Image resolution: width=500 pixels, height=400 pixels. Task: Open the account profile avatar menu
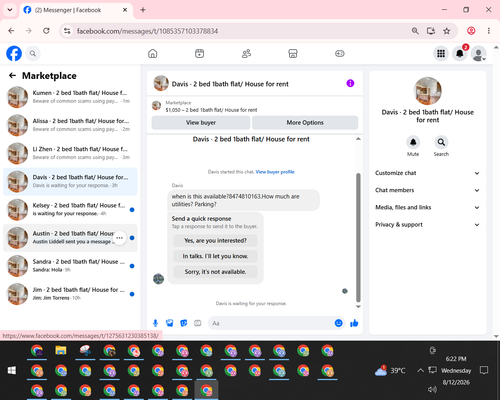click(x=478, y=53)
